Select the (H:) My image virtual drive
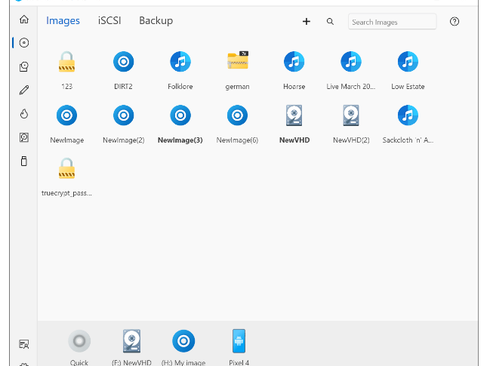The image size is (490, 366). pos(183,347)
